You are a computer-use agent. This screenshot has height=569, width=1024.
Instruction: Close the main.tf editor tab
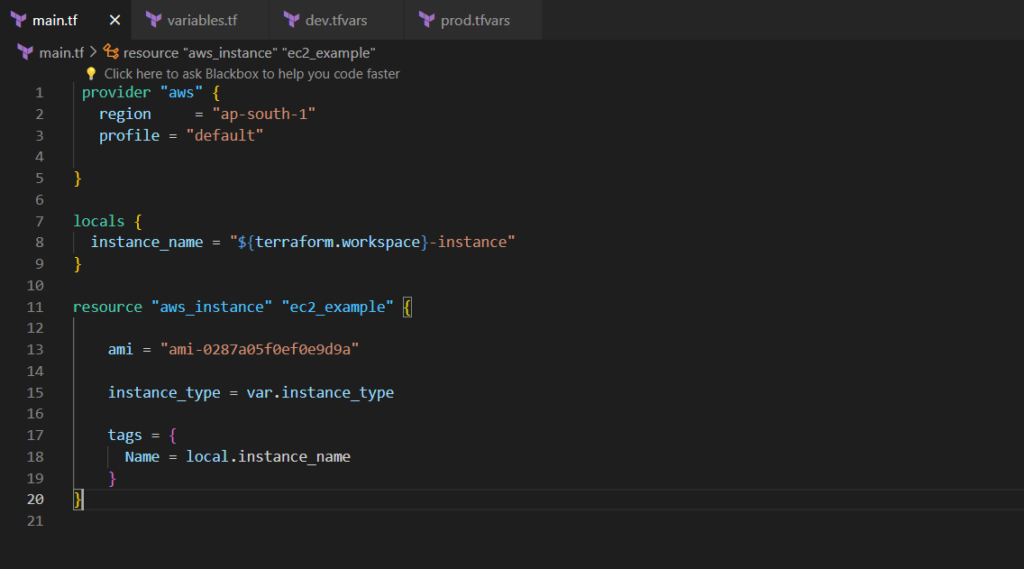click(115, 20)
